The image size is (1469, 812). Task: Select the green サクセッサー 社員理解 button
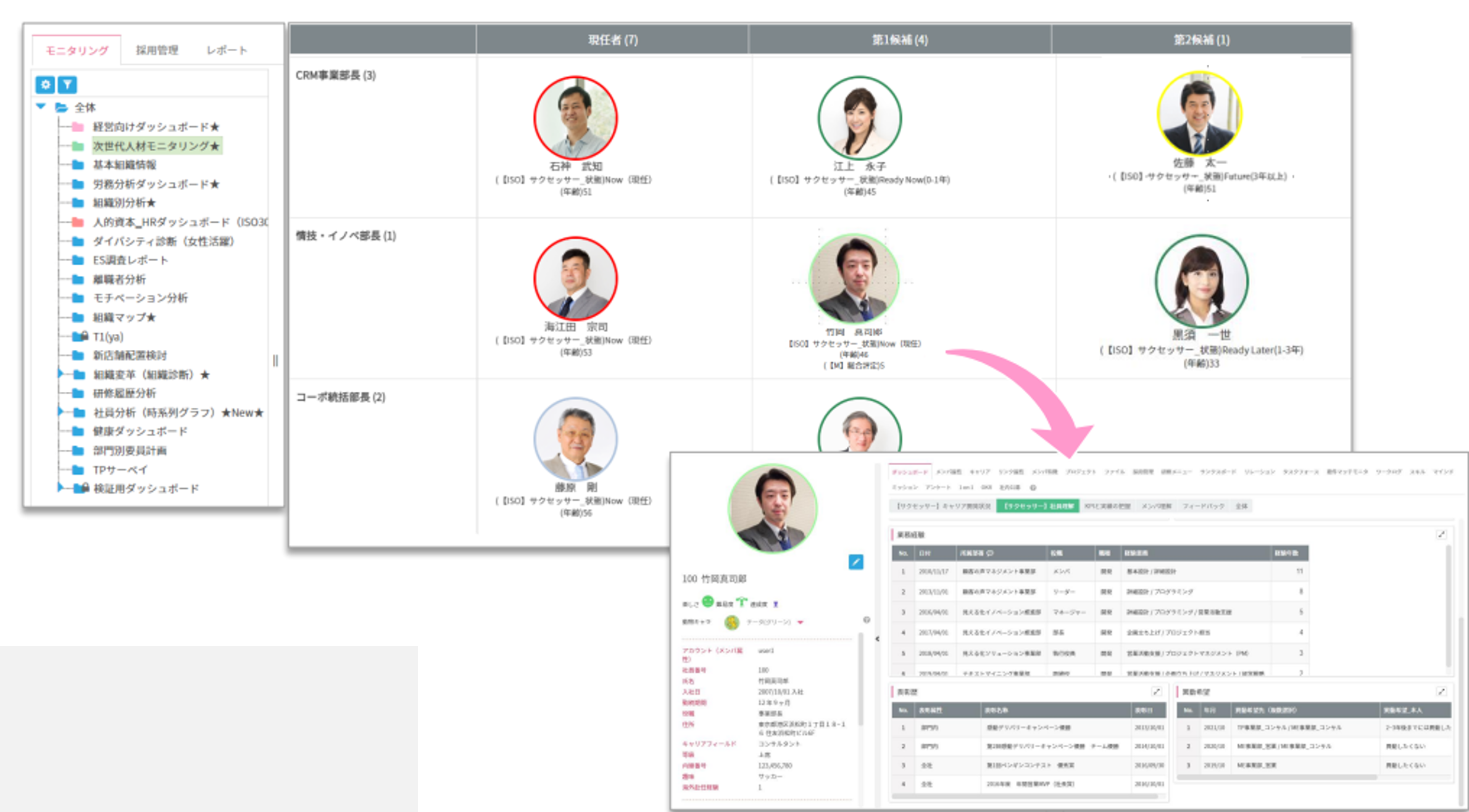point(1038,506)
